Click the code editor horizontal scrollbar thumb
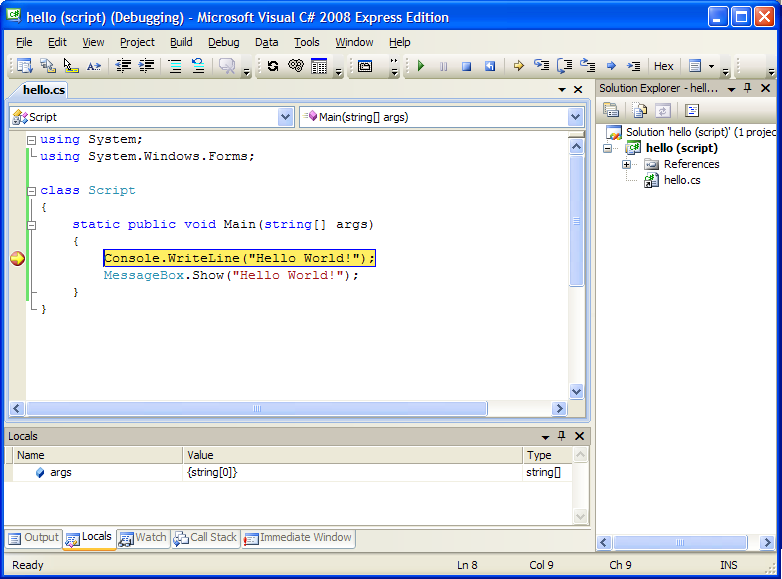The image size is (782, 579). tap(256, 408)
